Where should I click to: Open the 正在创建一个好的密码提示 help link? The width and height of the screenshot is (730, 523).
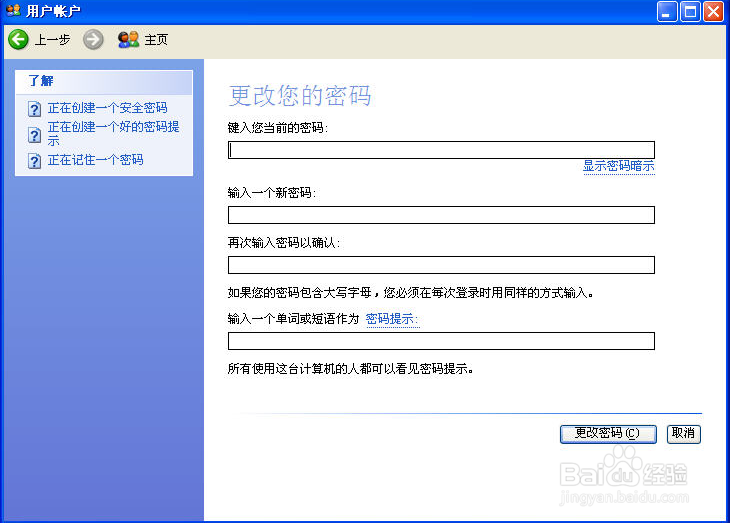click(x=114, y=134)
